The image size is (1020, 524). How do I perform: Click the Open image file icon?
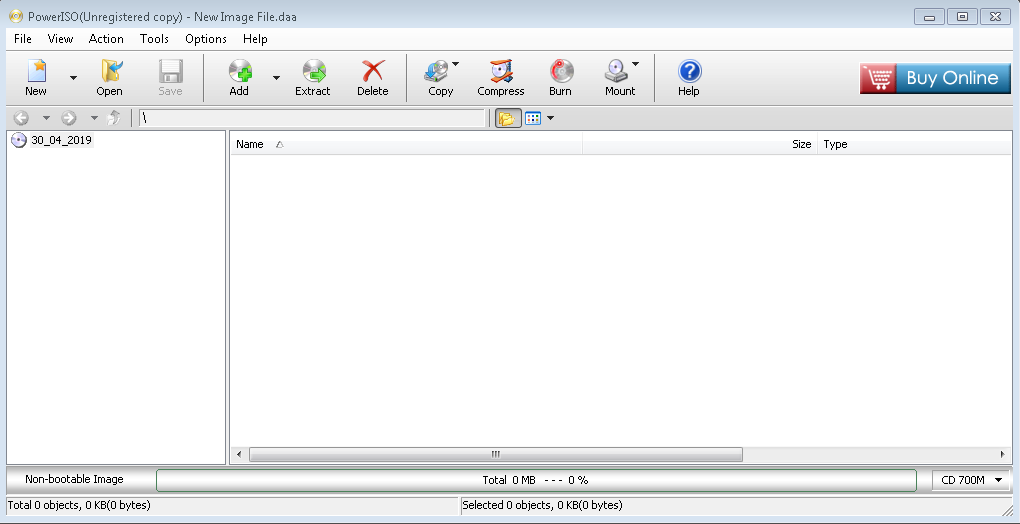[x=110, y=72]
